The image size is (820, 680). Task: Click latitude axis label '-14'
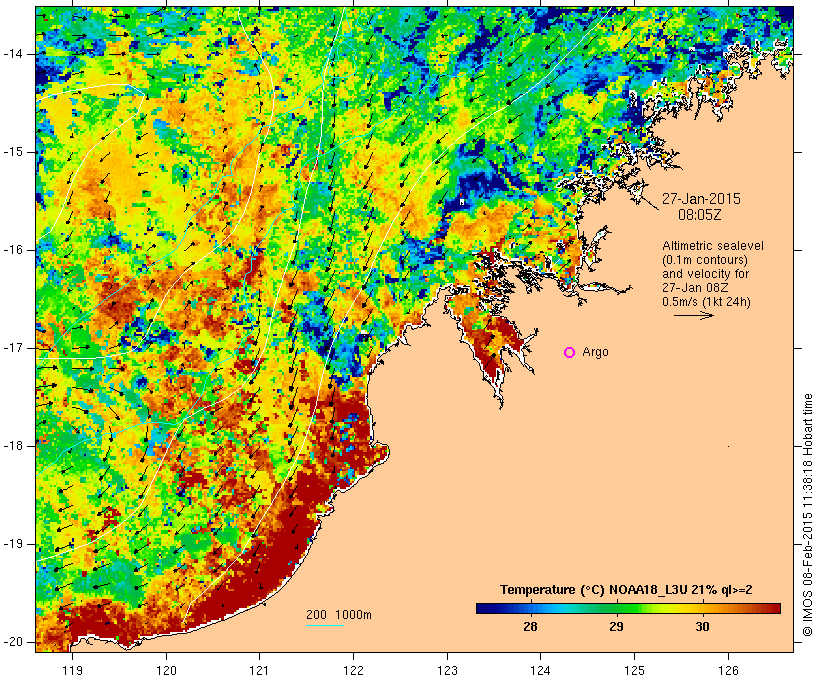click(x=13, y=54)
